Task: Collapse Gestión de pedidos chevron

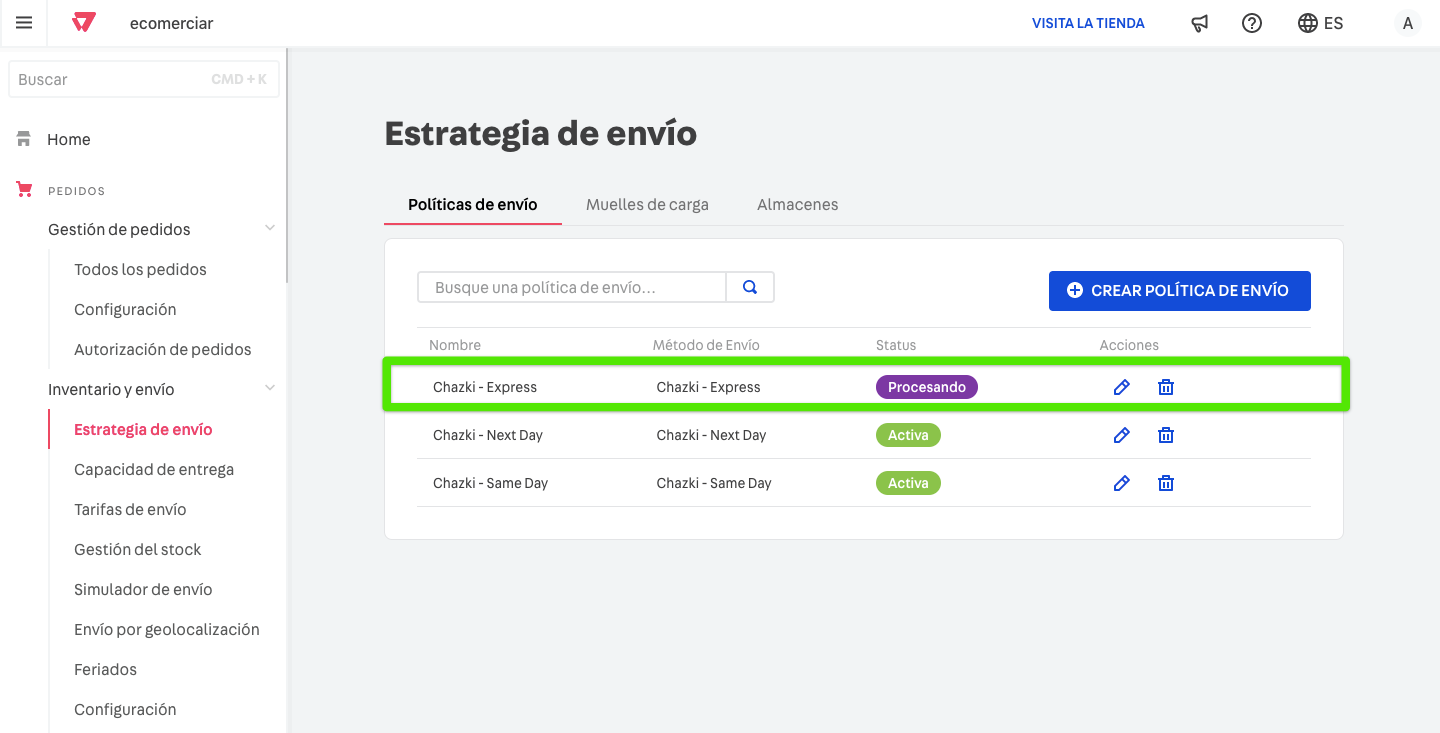Action: point(270,229)
